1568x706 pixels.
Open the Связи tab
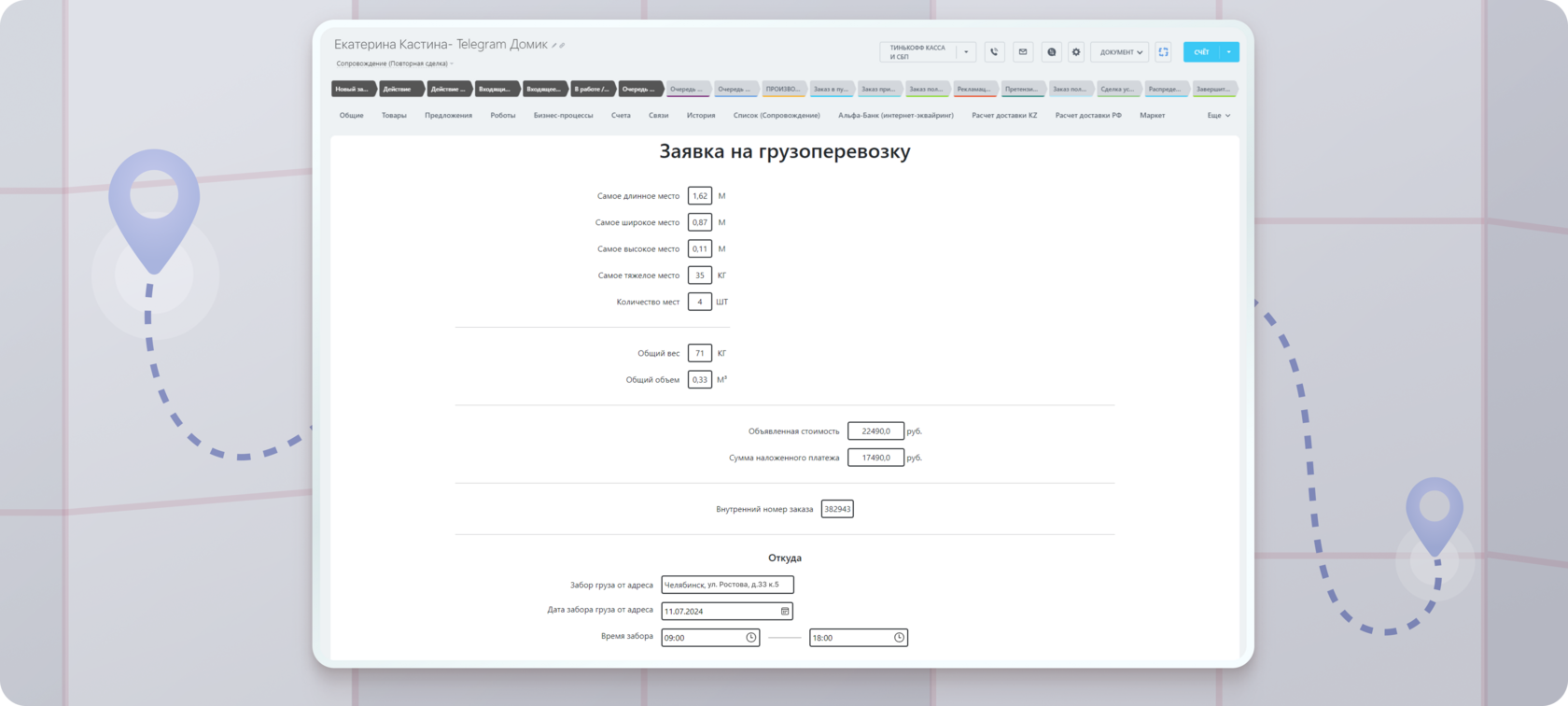(x=659, y=116)
